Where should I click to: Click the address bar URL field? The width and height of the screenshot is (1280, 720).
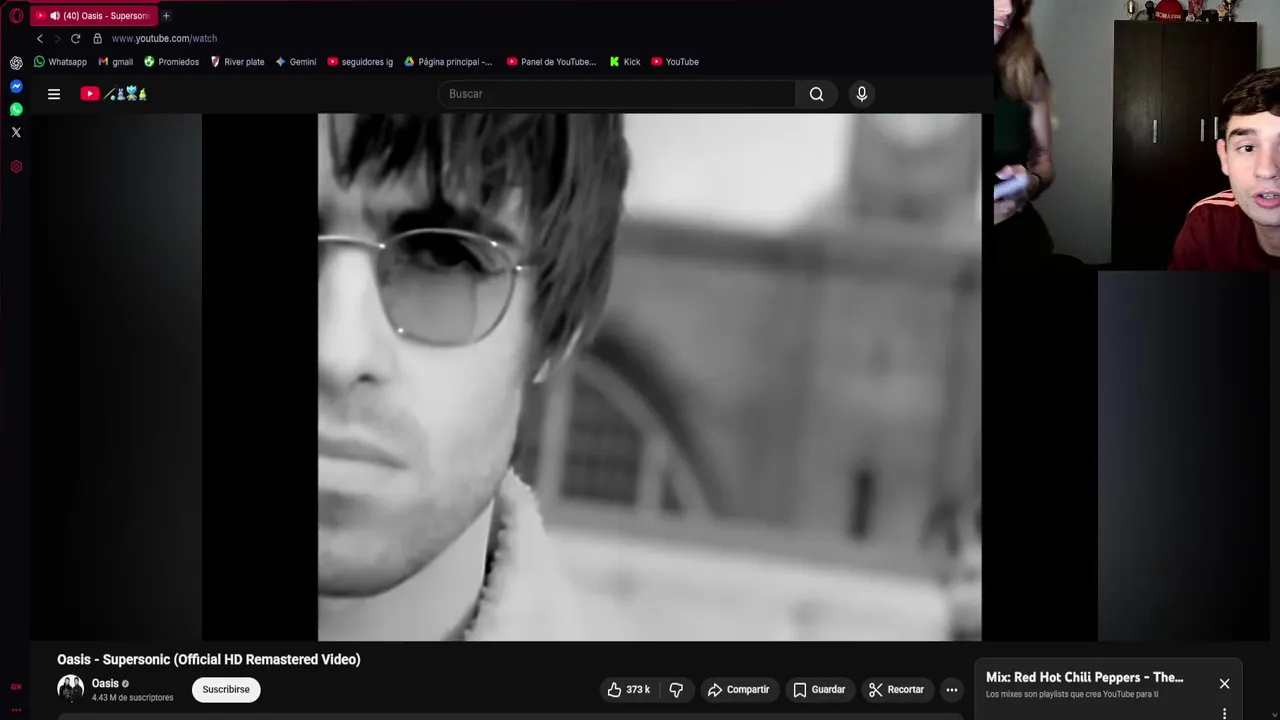164,38
